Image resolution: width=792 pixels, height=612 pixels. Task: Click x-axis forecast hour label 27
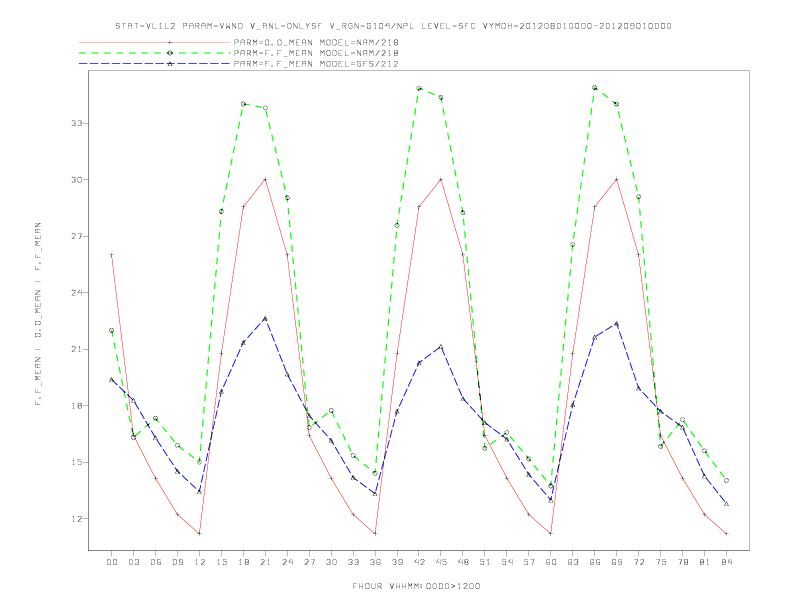click(309, 562)
